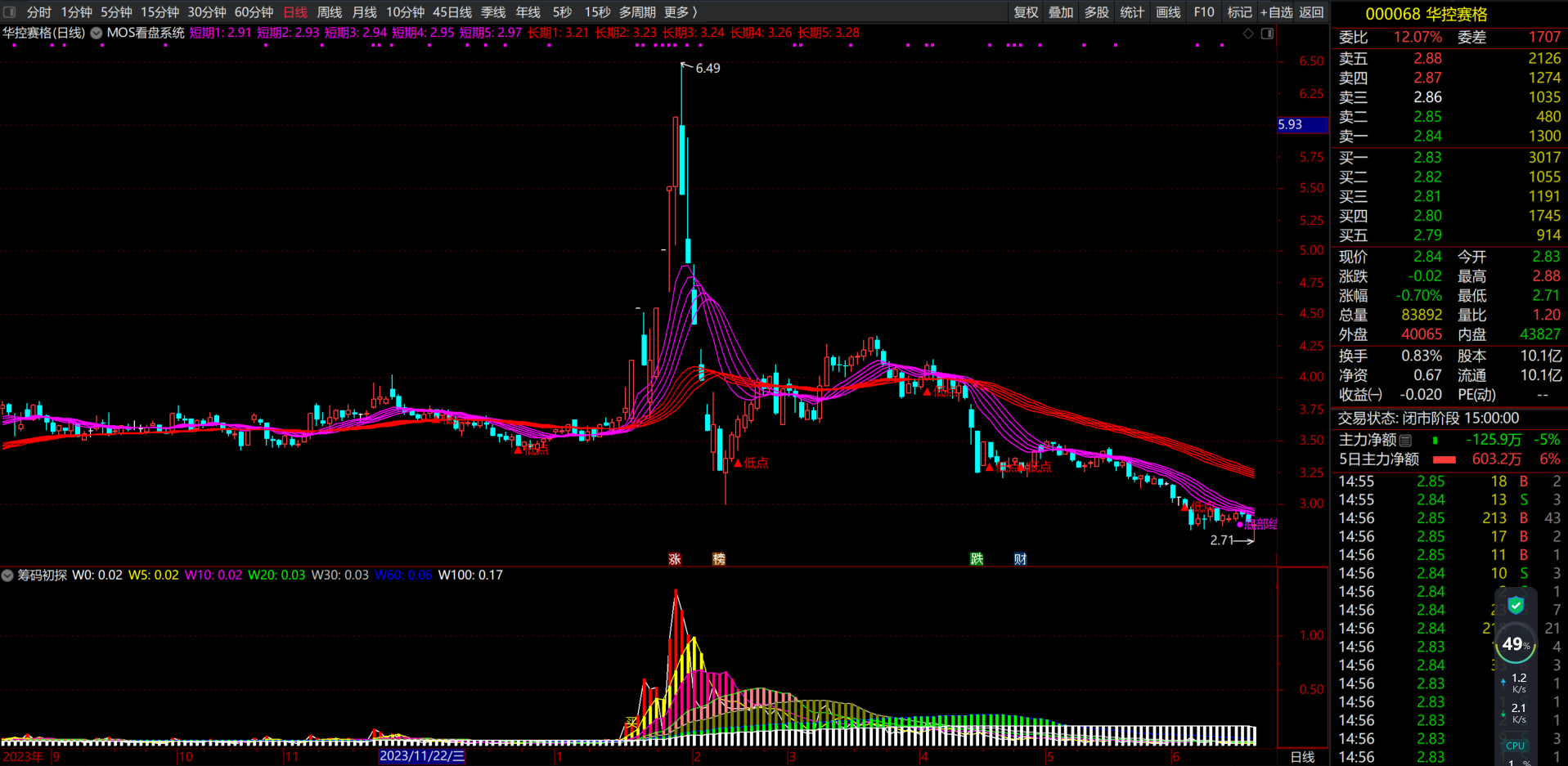Click the 榜 event marker icon
Viewport: 1568px width, 766px height.
click(719, 559)
